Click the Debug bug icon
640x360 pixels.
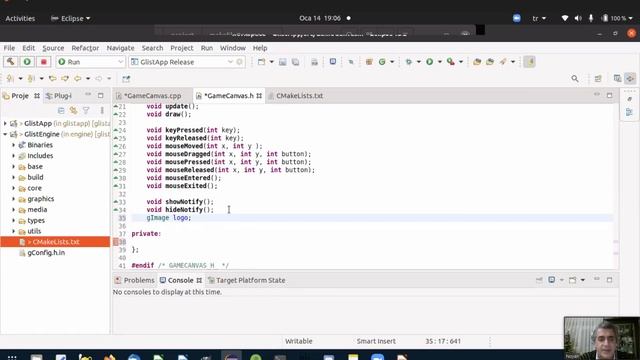(x=409, y=62)
